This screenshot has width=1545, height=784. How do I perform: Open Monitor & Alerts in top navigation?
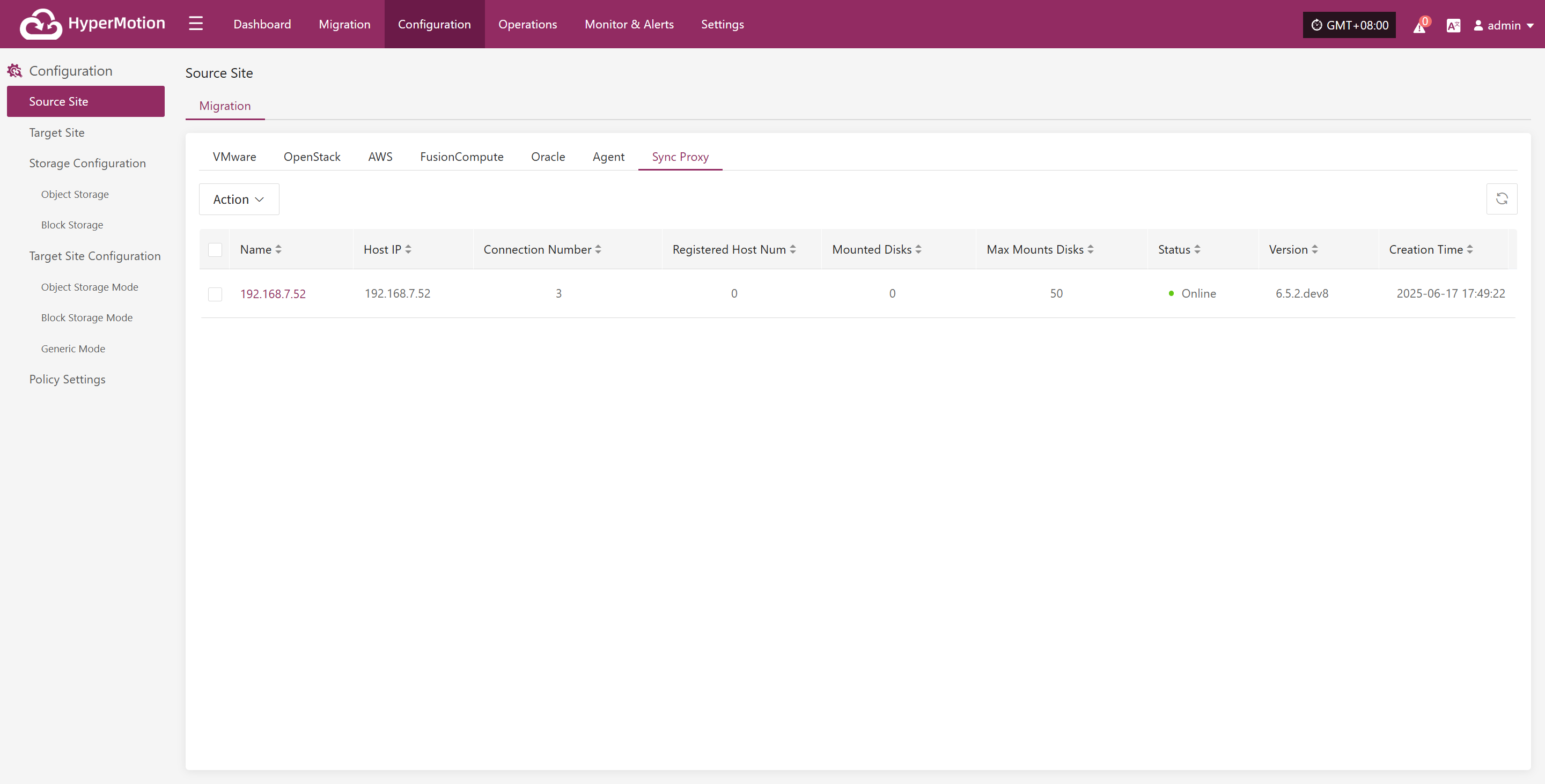629,24
